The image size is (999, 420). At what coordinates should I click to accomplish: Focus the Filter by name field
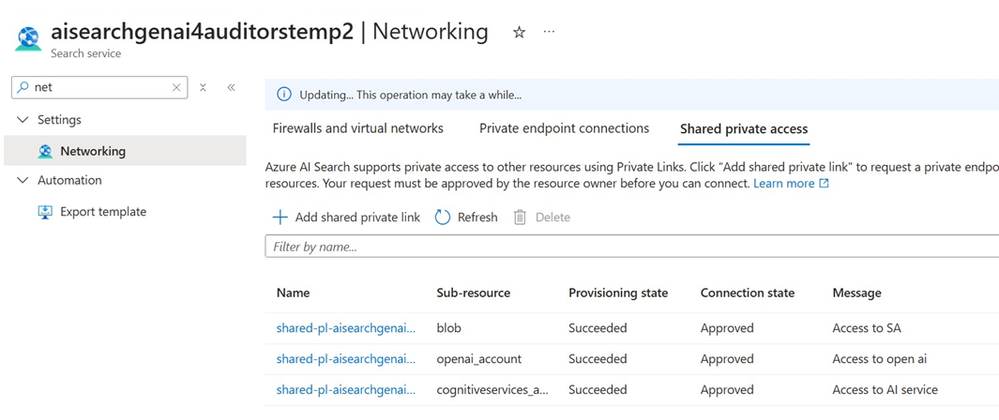pos(632,247)
